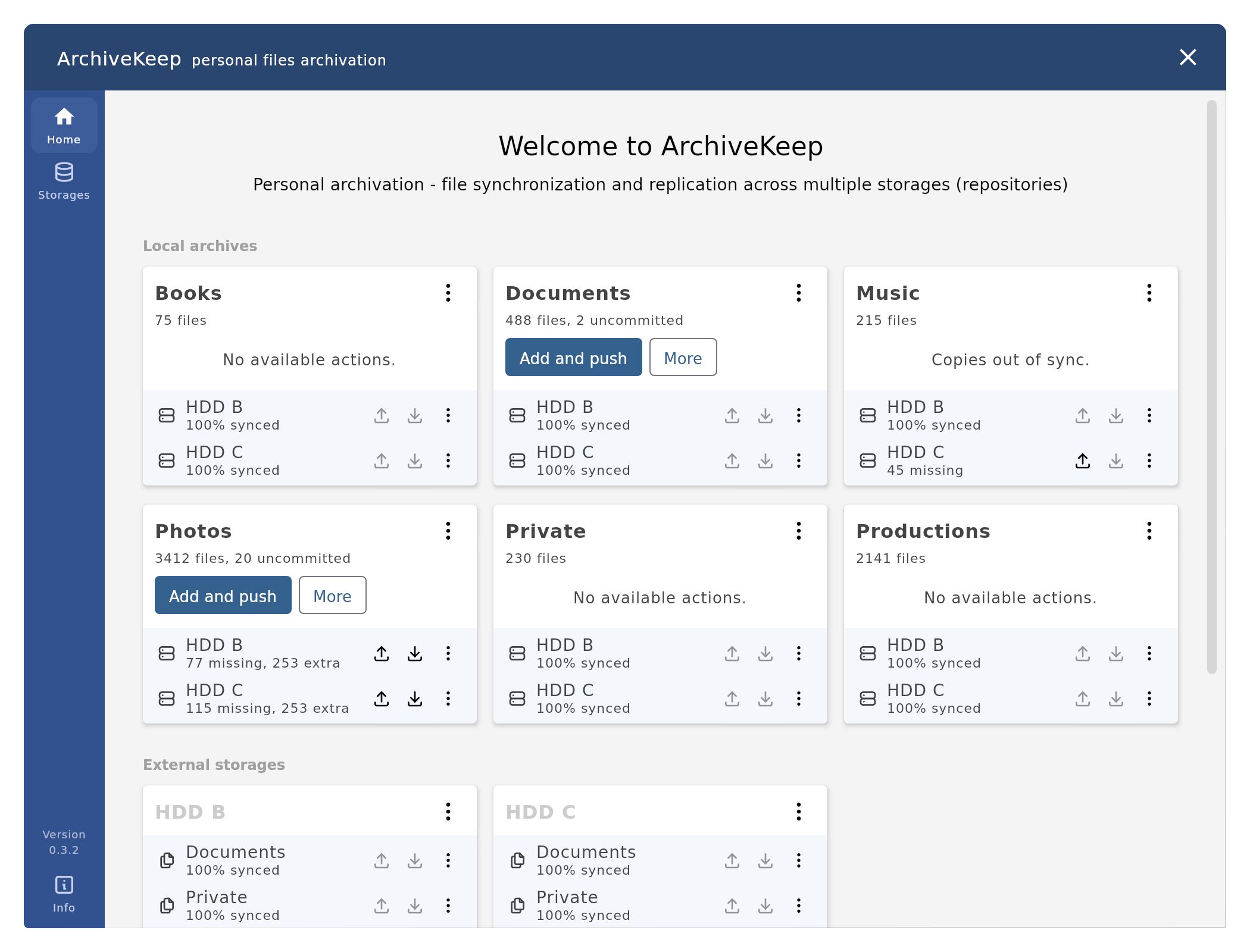Image resolution: width=1250 pixels, height=952 pixels.
Task: Click the download icon for Productions on HDD C
Action: [1116, 699]
